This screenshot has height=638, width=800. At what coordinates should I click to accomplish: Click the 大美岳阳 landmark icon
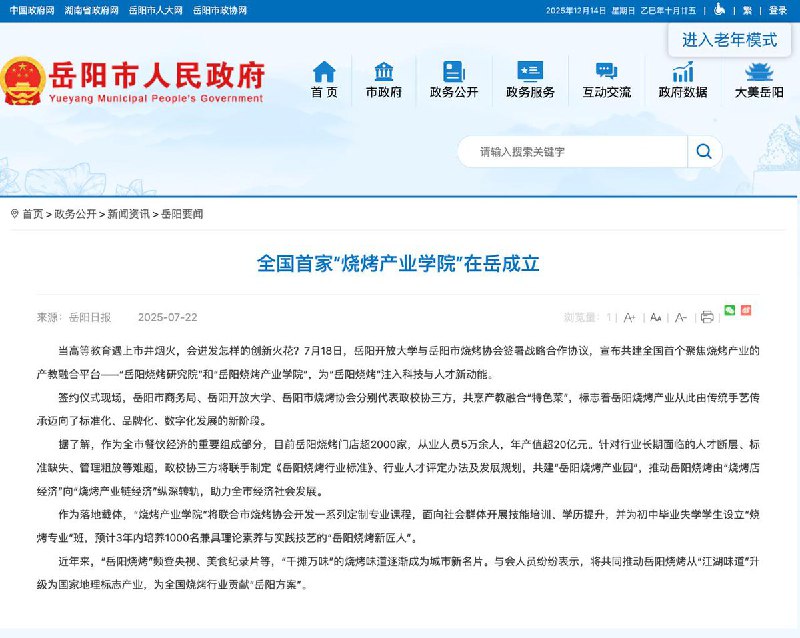pyautogui.click(x=758, y=73)
